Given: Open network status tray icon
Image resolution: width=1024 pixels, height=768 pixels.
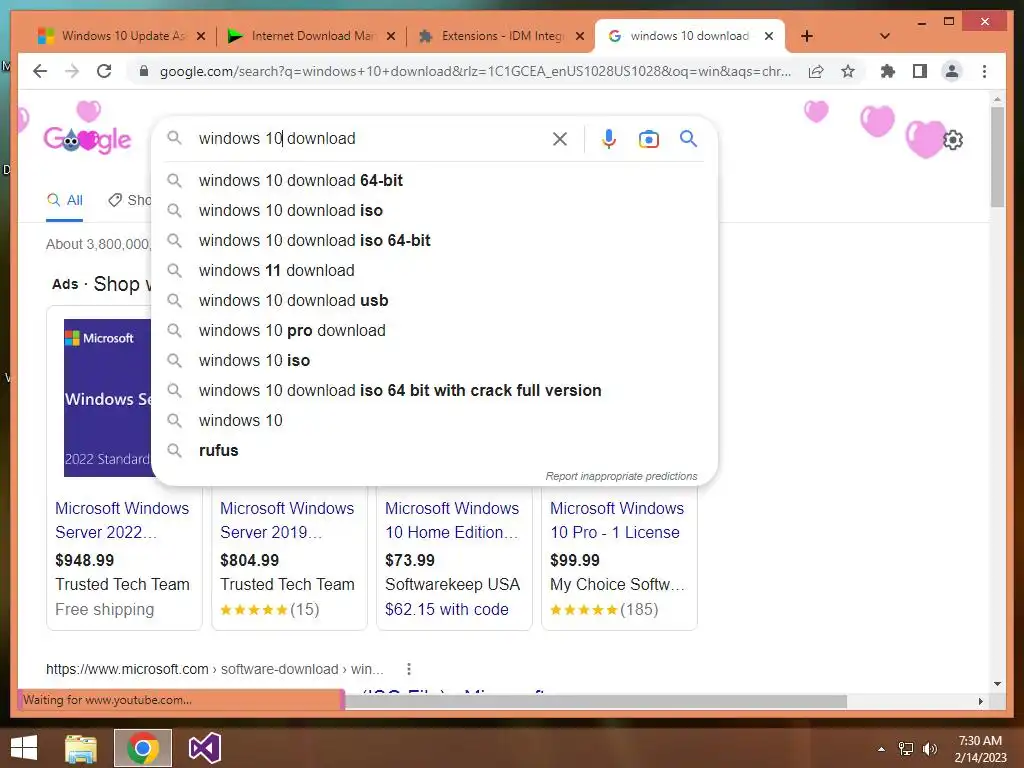Looking at the screenshot, I should [906, 749].
